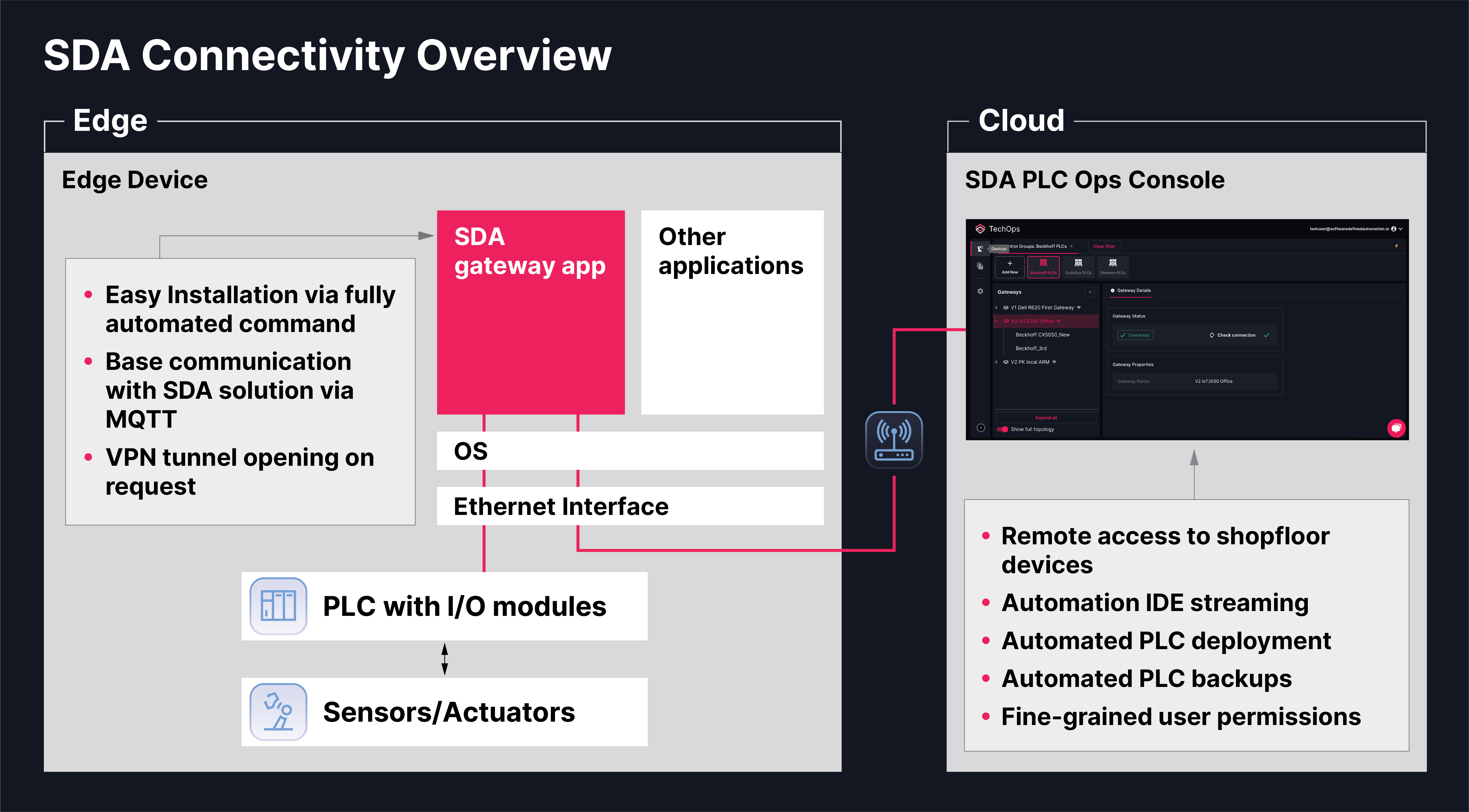Viewport: 1469px width, 812px height.
Task: Select the Beckhoff_3rd device
Action: (1031, 348)
